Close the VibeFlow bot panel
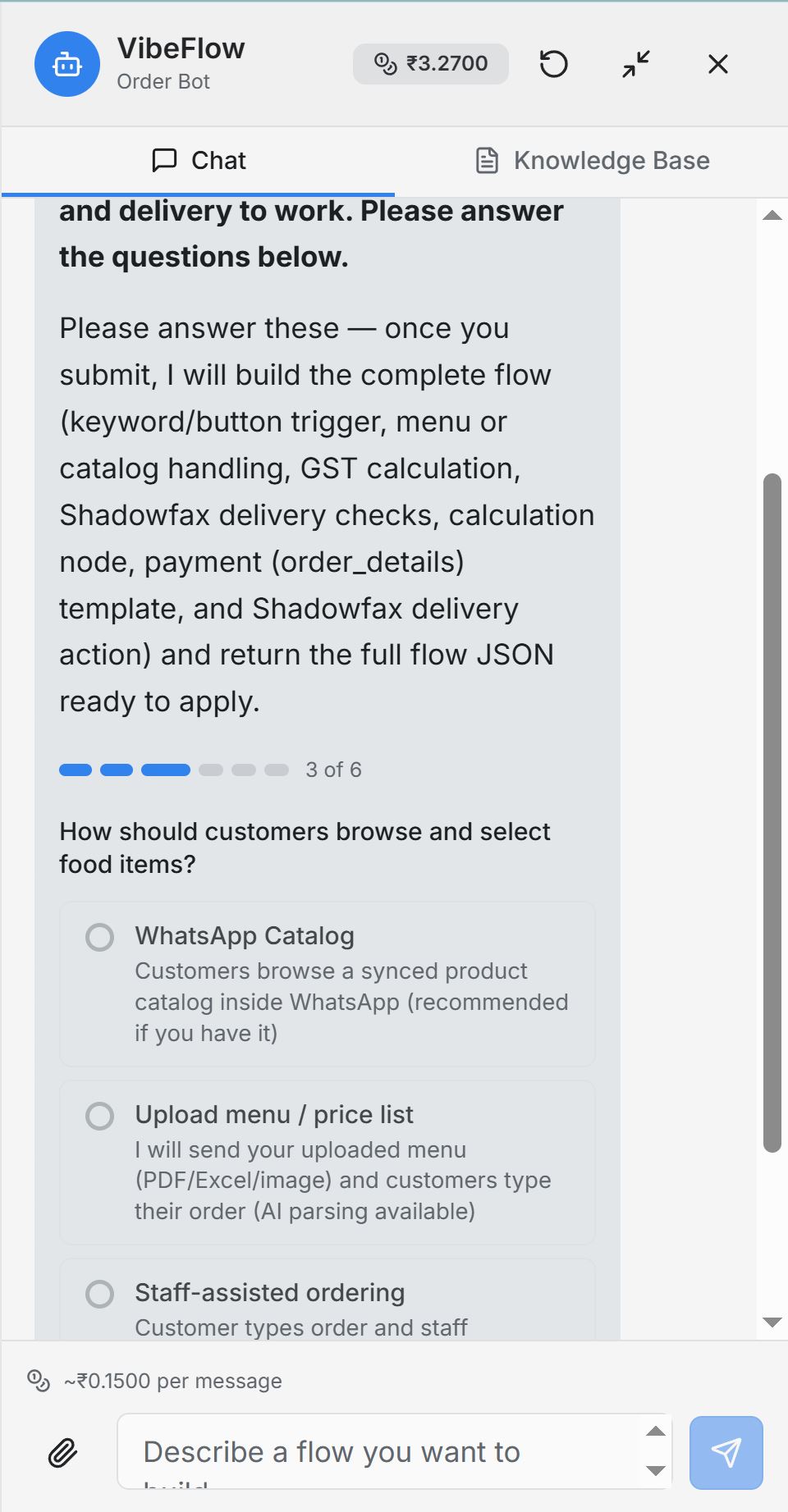This screenshot has height=1512, width=788. 717,64
